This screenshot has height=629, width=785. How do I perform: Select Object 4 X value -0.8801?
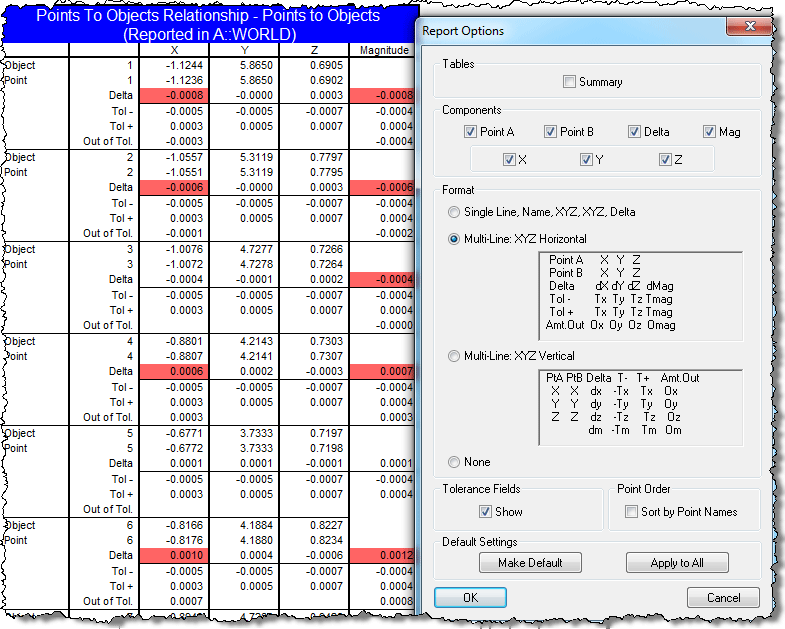(184, 342)
